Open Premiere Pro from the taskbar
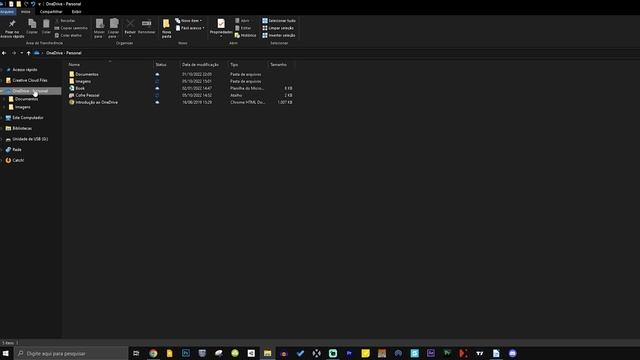The height and width of the screenshot is (360, 640). [349, 353]
